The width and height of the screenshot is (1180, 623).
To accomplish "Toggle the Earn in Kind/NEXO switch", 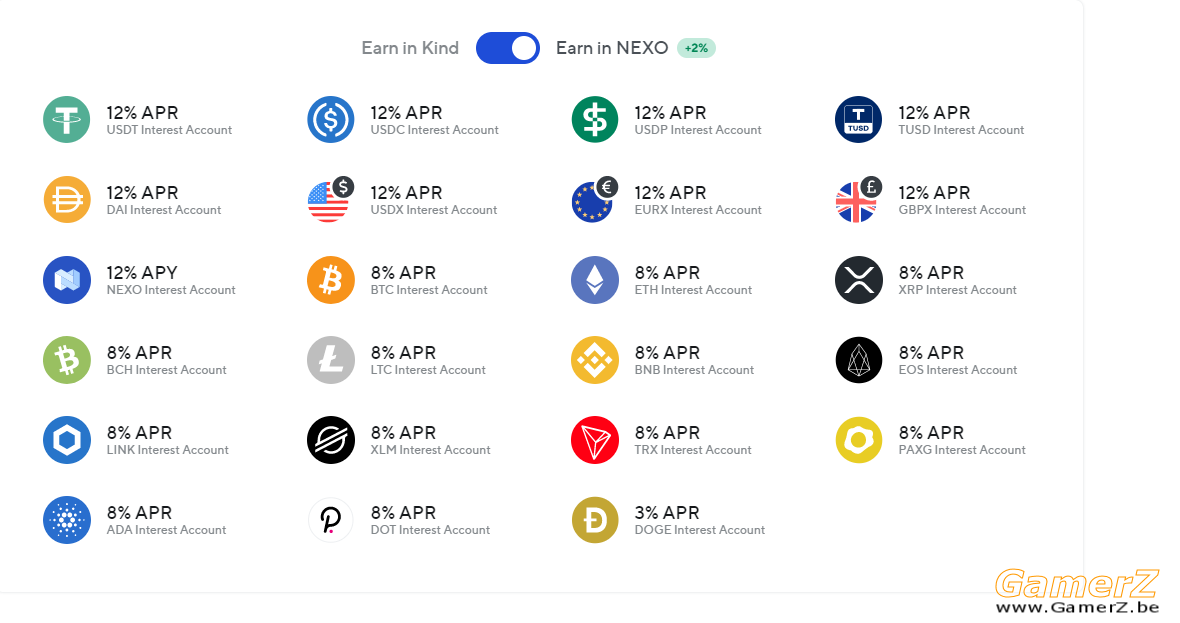I will 507,48.
